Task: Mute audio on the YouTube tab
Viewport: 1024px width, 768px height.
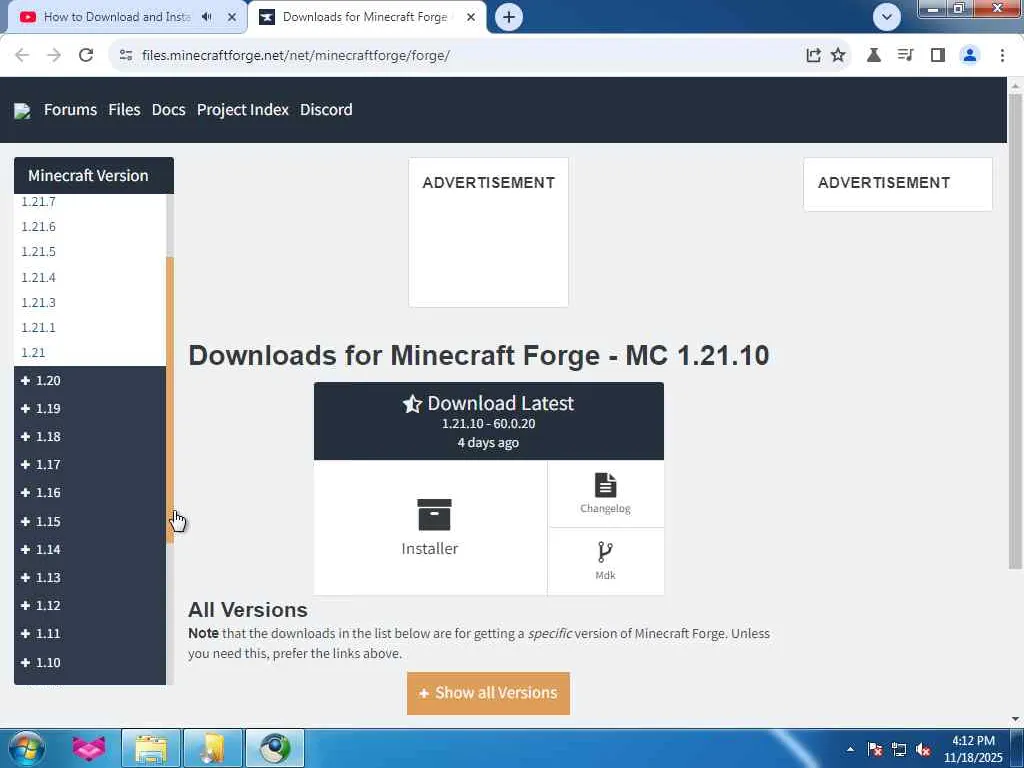Action: pyautogui.click(x=207, y=17)
